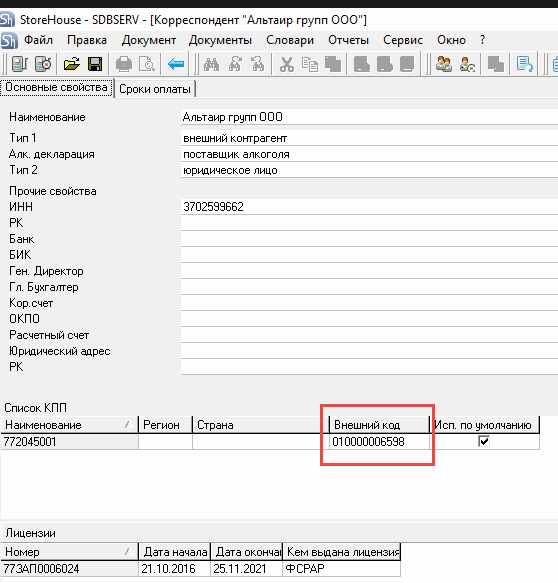Click the blue document with arrow icon

525,64
